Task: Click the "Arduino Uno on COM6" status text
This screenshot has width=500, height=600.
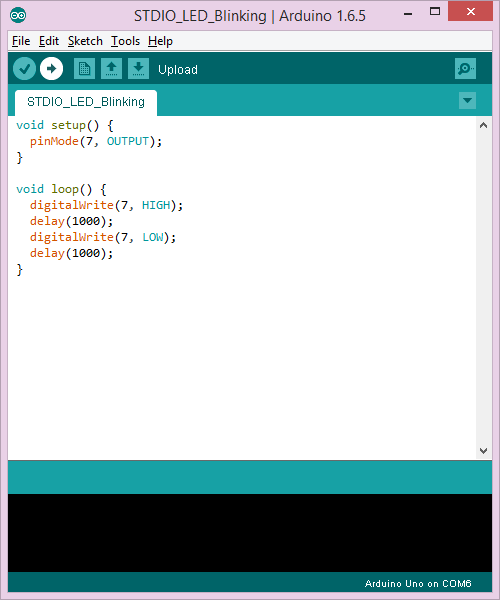Action: coord(418,584)
